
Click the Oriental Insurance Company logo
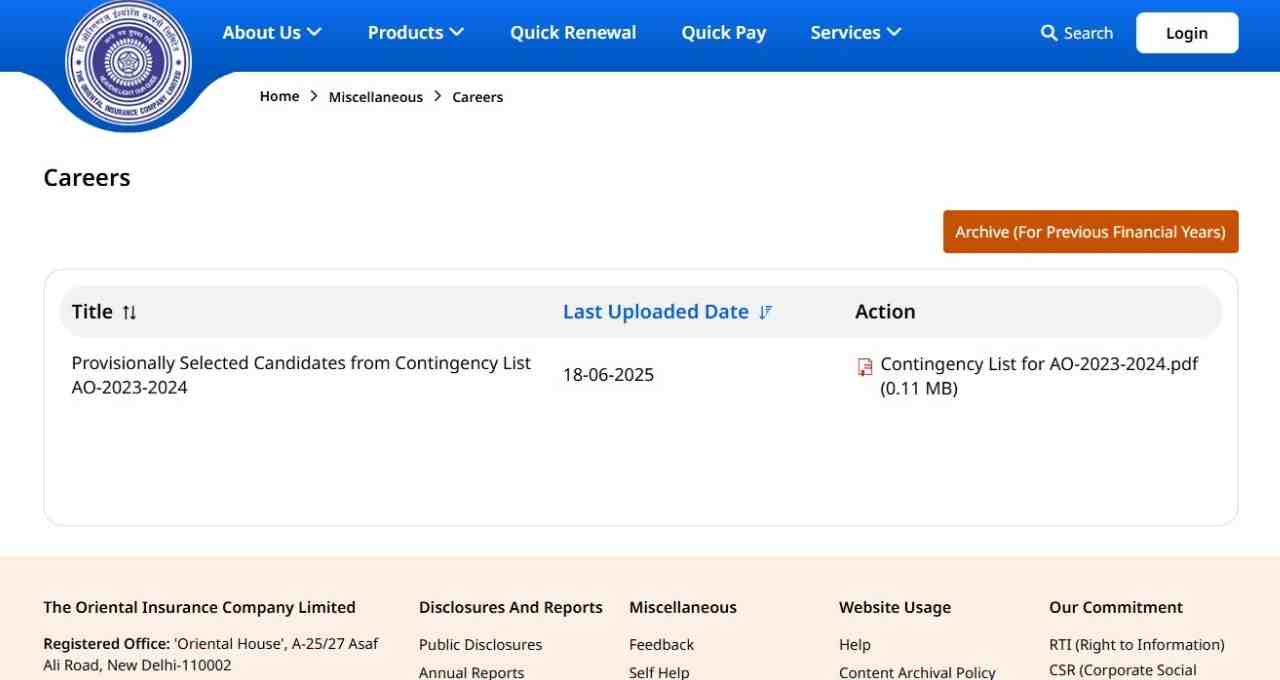[128, 64]
